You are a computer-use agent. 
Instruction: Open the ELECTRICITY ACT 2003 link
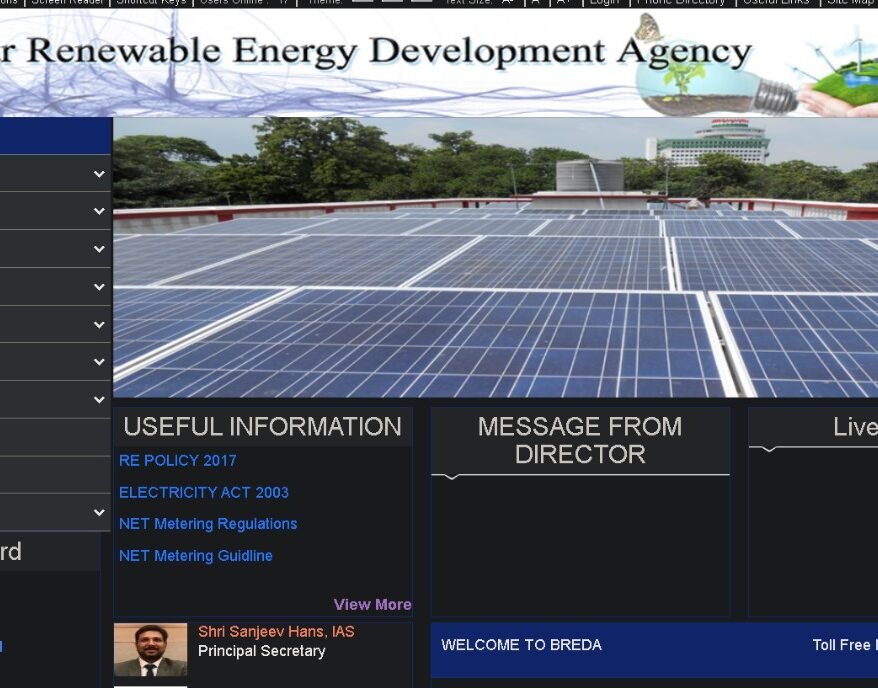(x=203, y=493)
